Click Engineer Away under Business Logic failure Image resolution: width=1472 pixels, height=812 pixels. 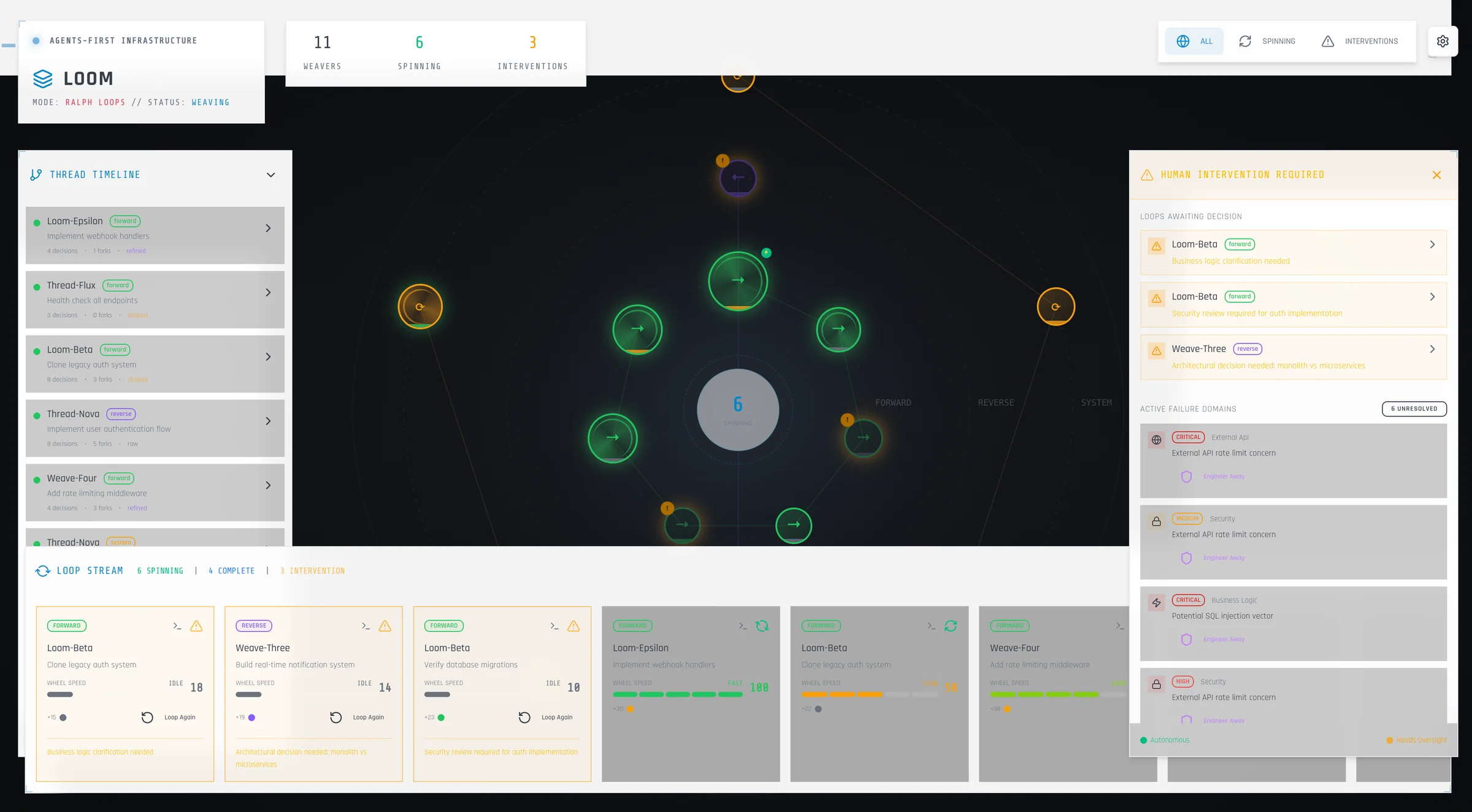pos(1224,640)
